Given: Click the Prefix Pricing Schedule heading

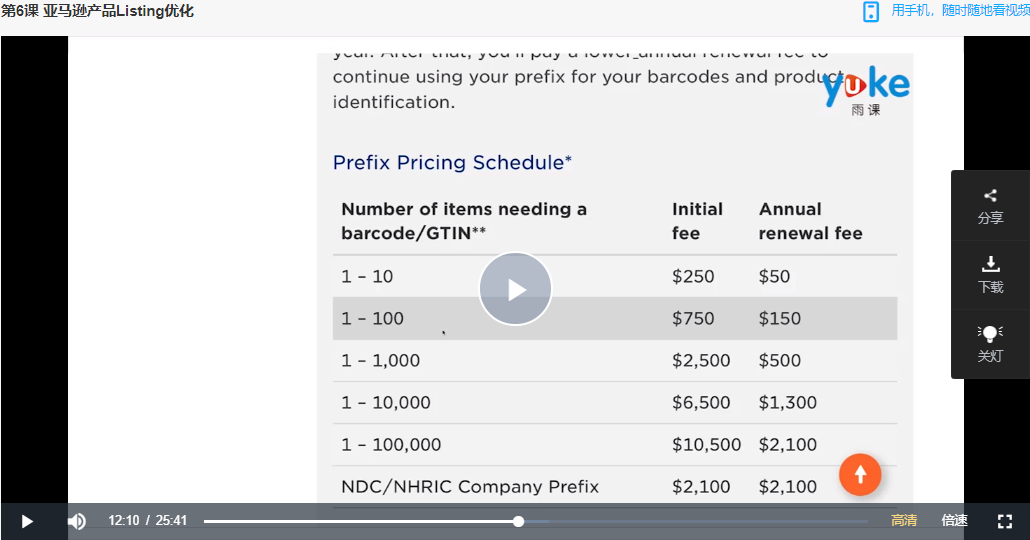Looking at the screenshot, I should coord(452,162).
